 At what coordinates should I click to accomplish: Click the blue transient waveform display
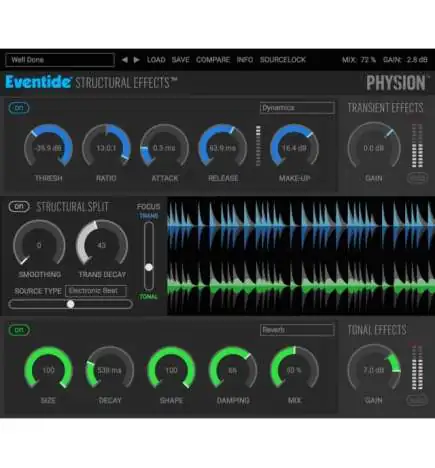[x=301, y=226]
